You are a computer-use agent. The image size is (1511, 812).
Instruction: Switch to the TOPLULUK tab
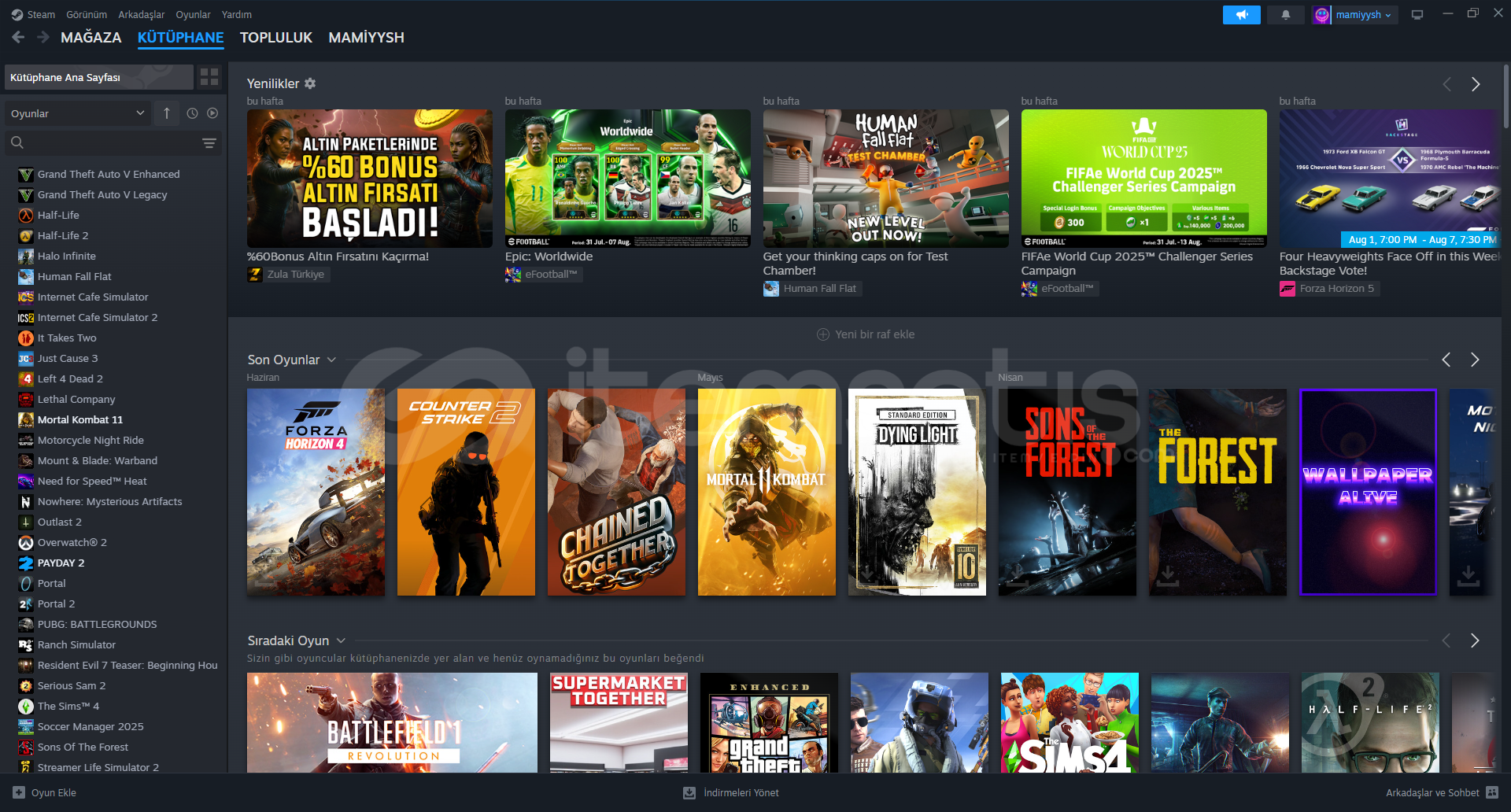275,37
